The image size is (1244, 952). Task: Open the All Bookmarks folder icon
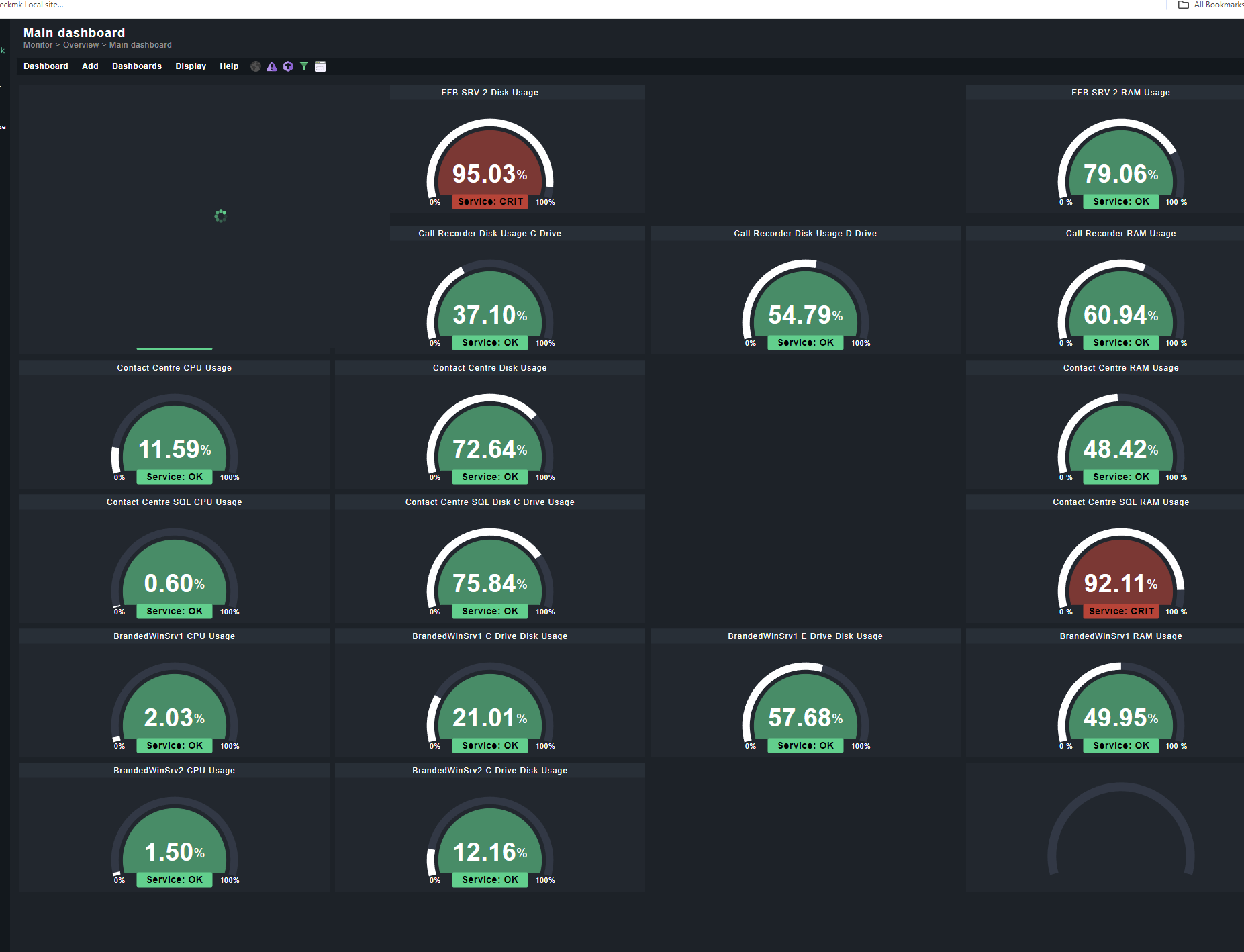click(x=1184, y=5)
